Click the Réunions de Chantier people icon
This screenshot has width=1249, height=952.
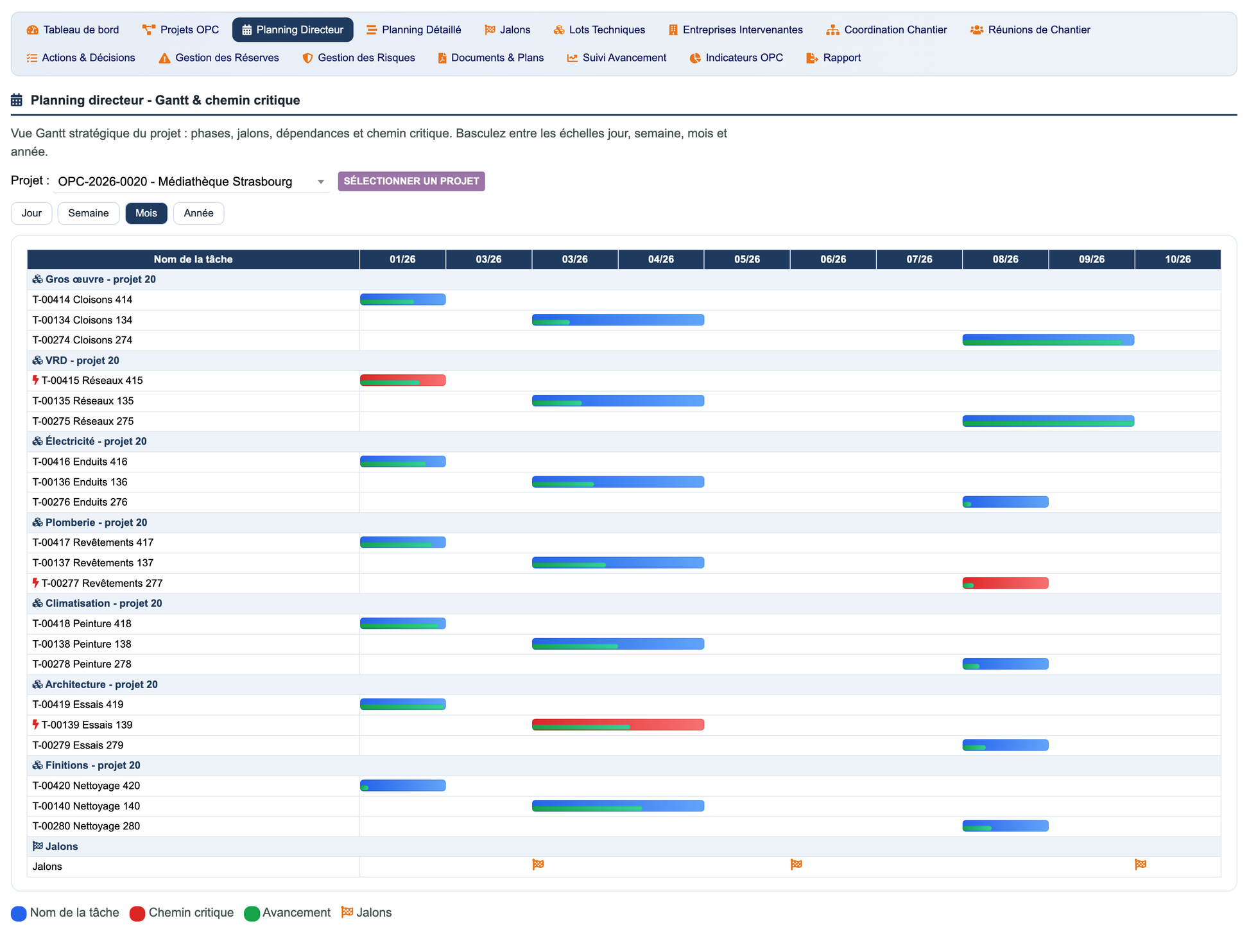977,30
